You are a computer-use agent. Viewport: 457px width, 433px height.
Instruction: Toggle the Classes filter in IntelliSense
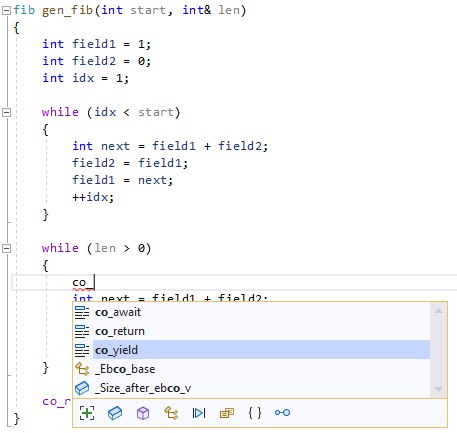pyautogui.click(x=115, y=413)
